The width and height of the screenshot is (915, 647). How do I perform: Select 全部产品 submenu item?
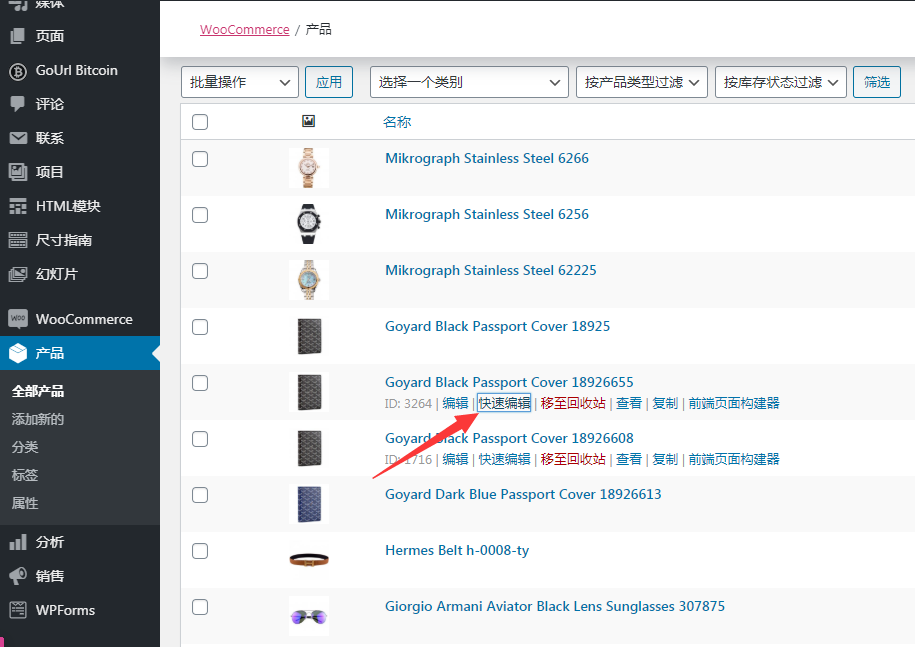(x=38, y=391)
